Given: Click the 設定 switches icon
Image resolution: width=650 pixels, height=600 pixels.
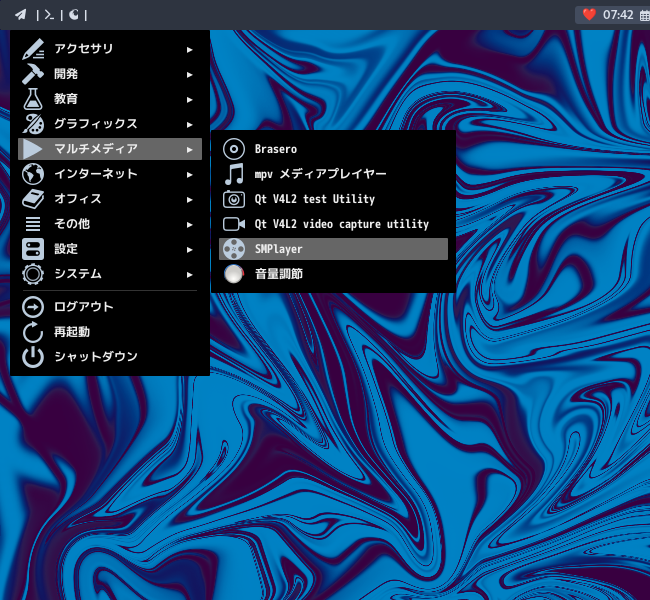Looking at the screenshot, I should 33,249.
